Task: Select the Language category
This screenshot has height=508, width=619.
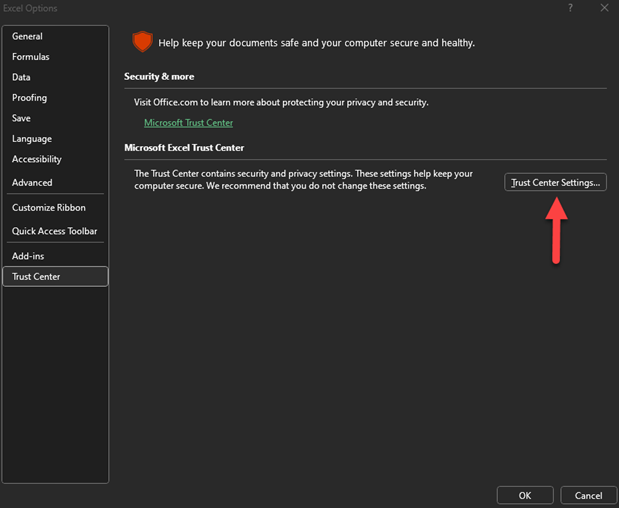Action: click(x=32, y=139)
